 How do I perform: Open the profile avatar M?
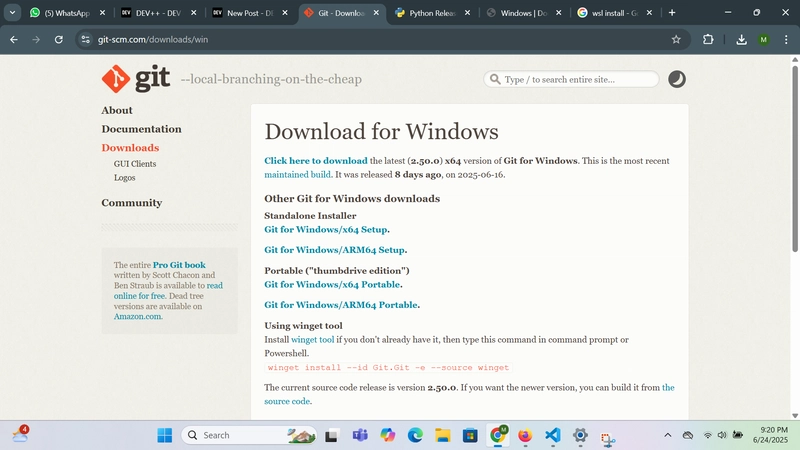pyautogui.click(x=763, y=39)
